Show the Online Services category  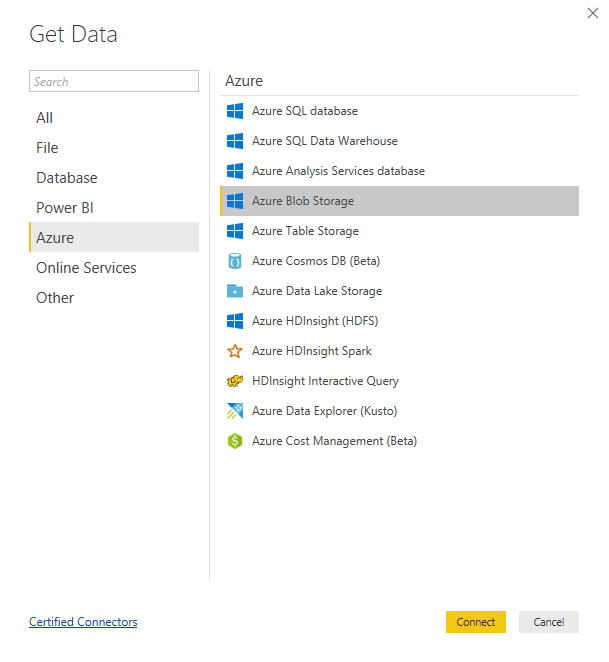114,268
